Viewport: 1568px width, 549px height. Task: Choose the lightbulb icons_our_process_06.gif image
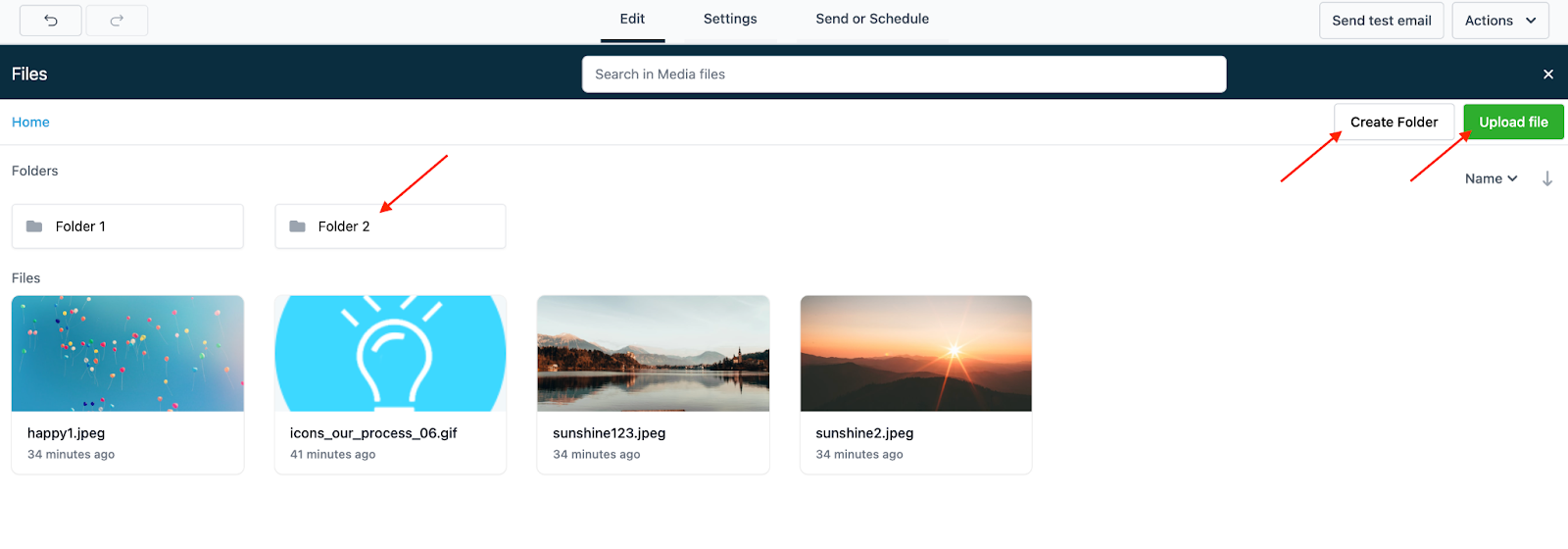[390, 354]
